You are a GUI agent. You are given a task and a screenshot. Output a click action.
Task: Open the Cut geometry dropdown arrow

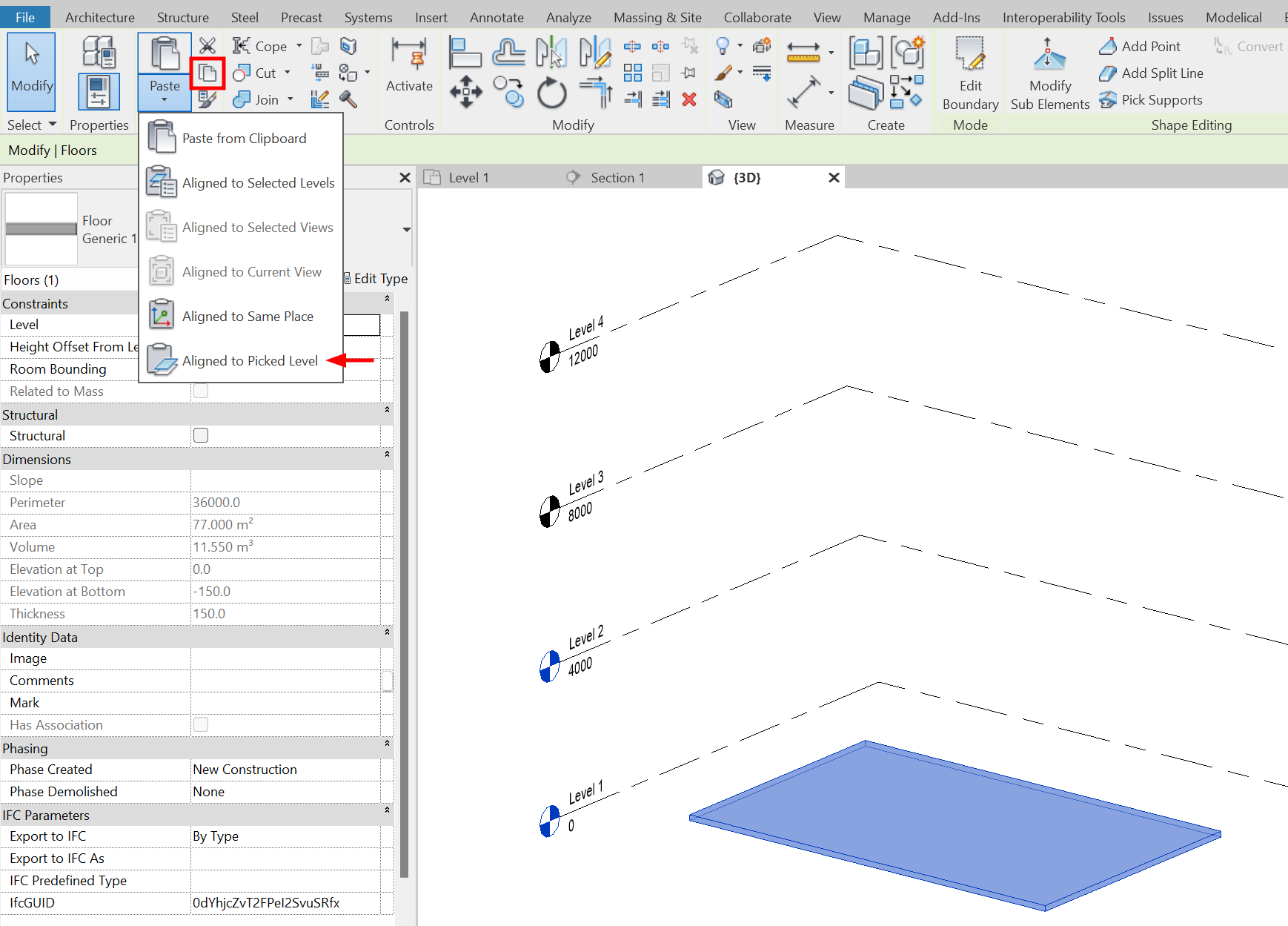[288, 73]
